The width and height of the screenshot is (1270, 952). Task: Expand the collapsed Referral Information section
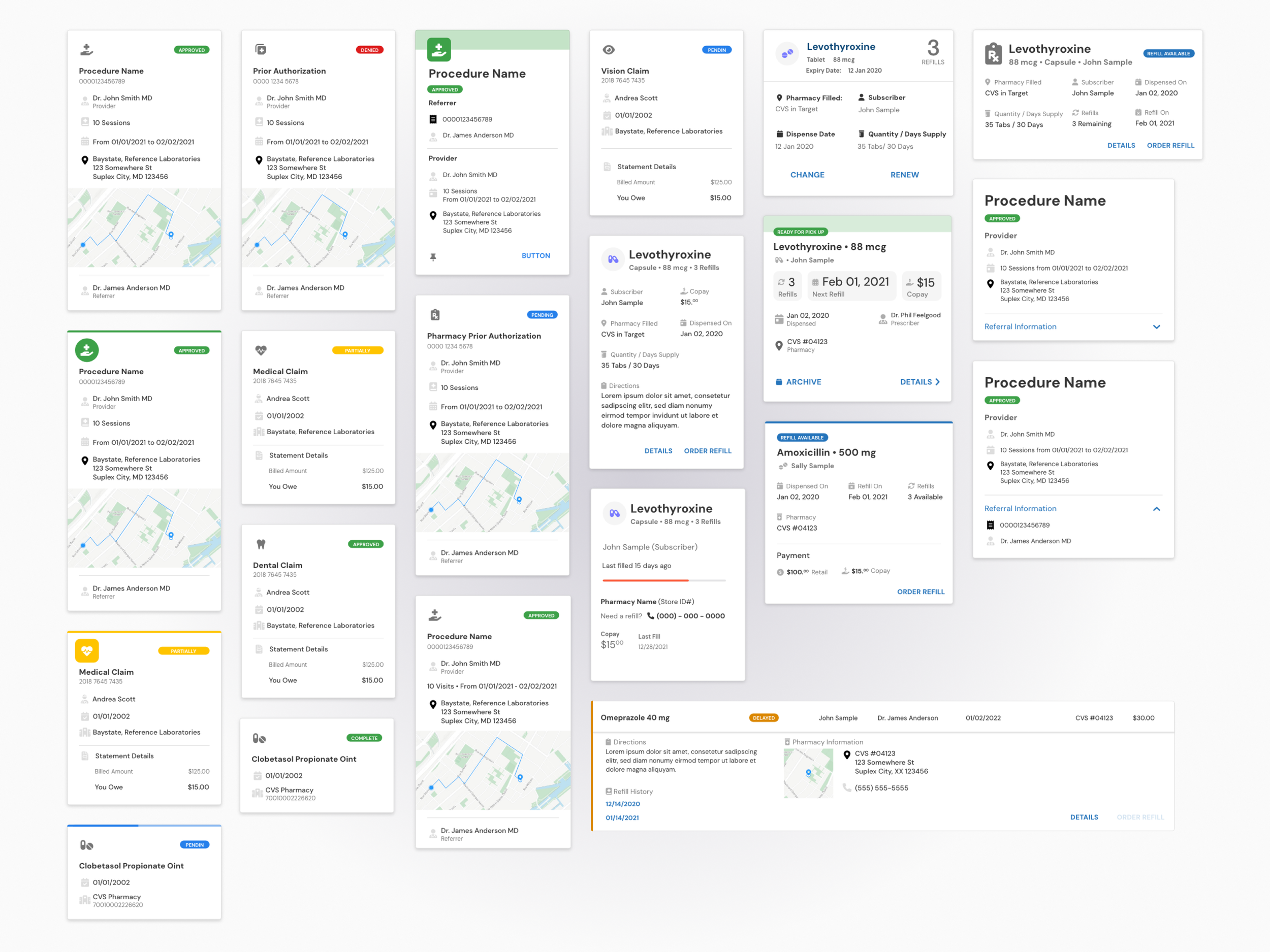(x=1156, y=326)
